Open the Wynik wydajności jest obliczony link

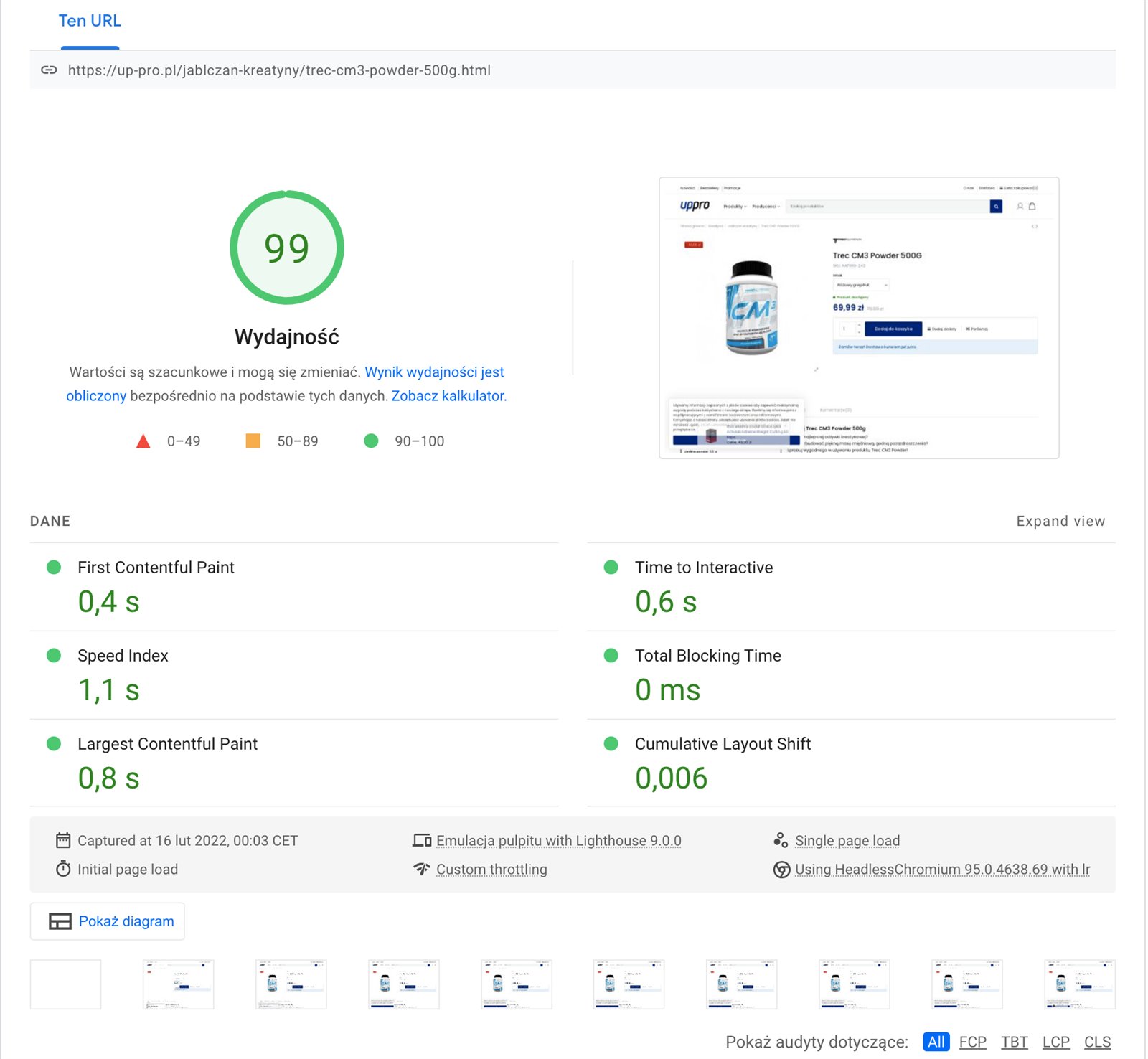(x=434, y=372)
